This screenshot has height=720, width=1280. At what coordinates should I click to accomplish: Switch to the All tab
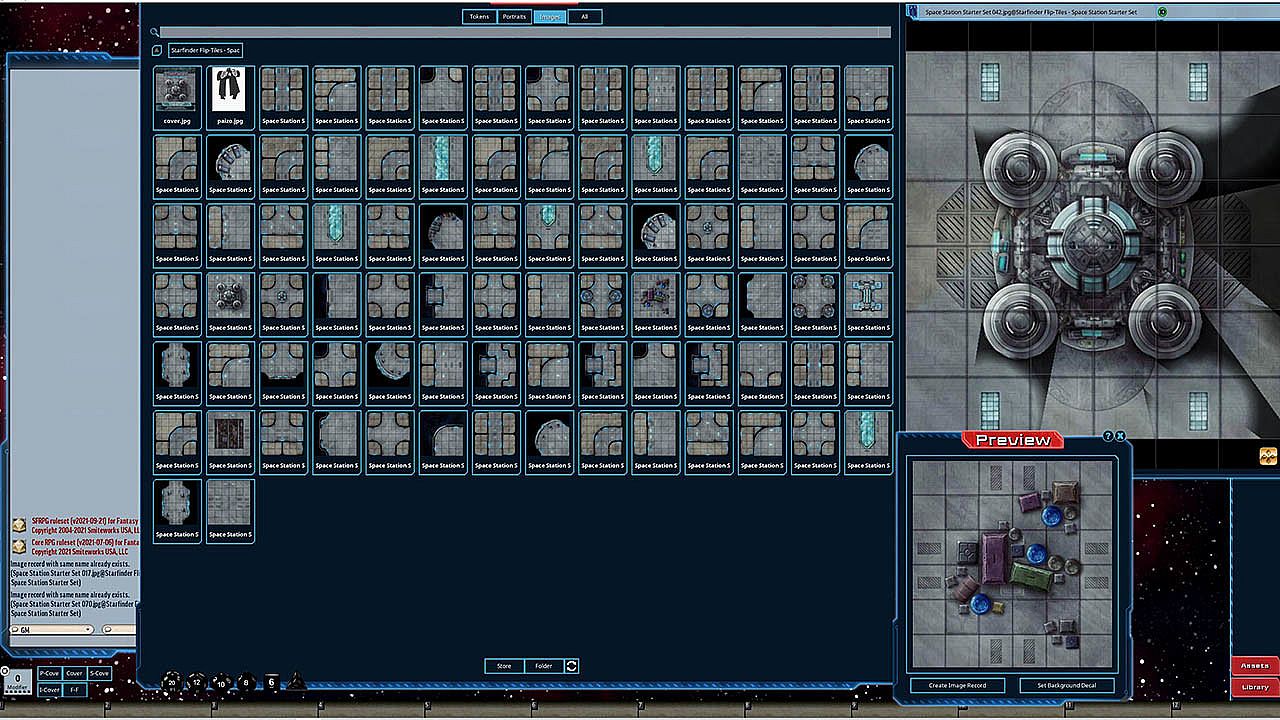tap(584, 17)
